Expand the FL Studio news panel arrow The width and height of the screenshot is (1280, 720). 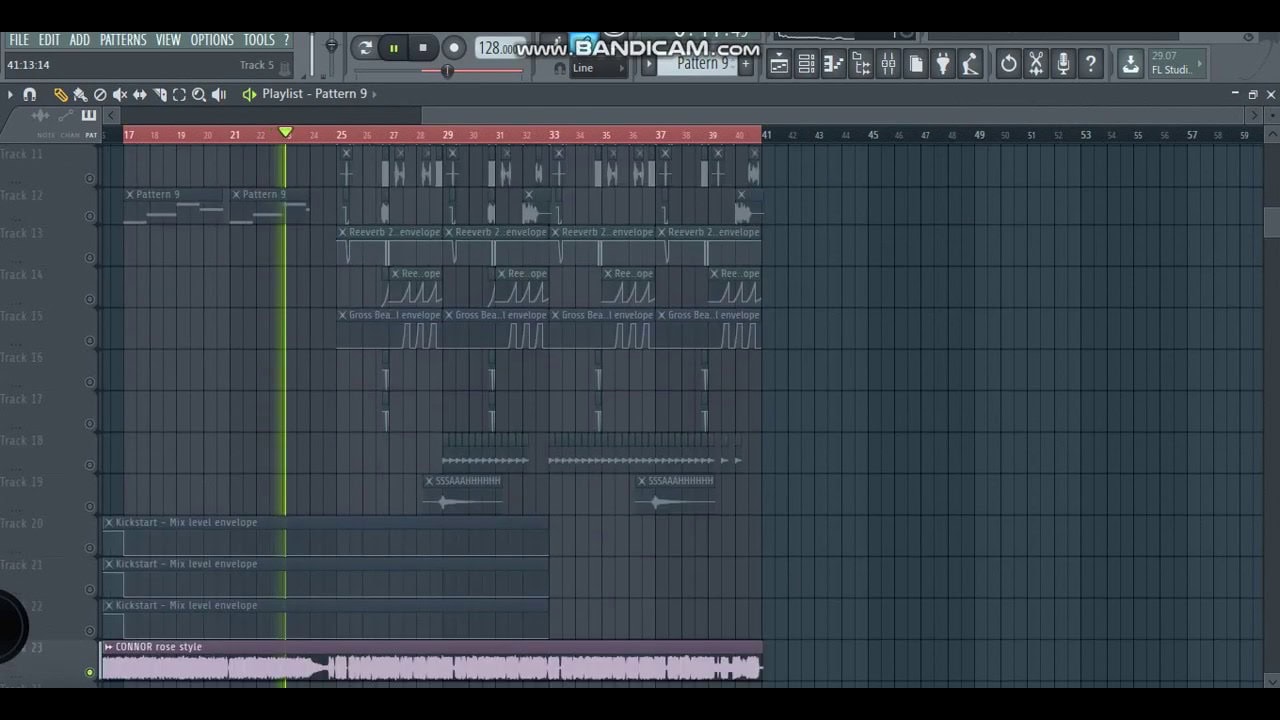[x=1199, y=64]
